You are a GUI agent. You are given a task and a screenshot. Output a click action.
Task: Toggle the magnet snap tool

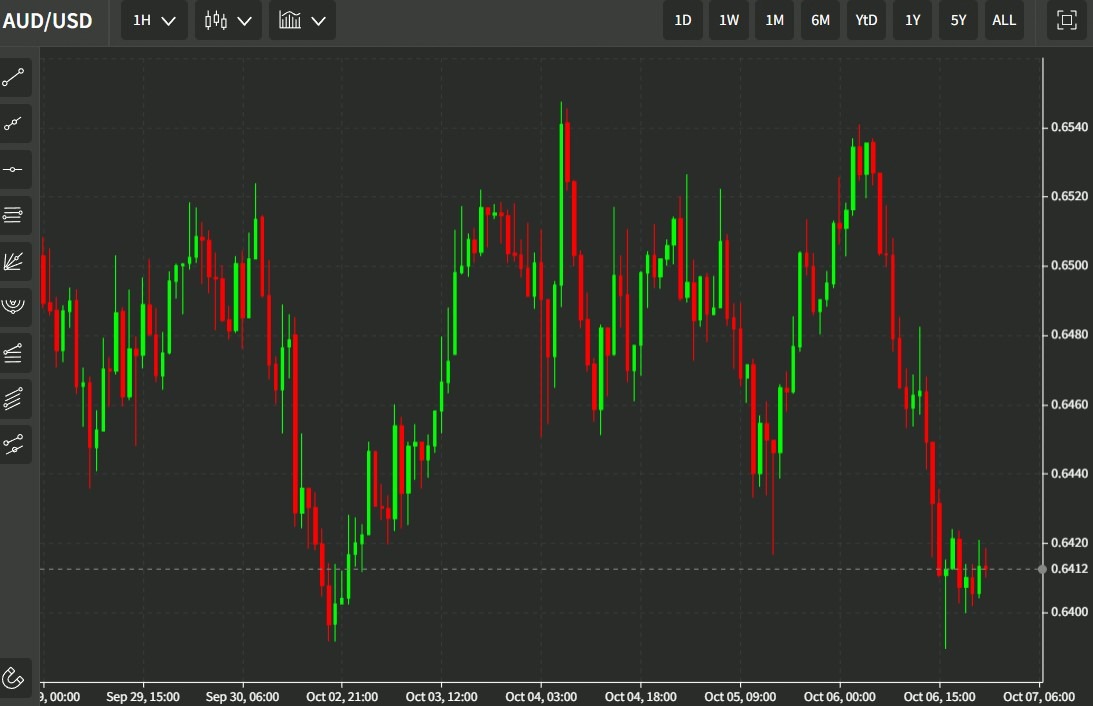click(15, 677)
